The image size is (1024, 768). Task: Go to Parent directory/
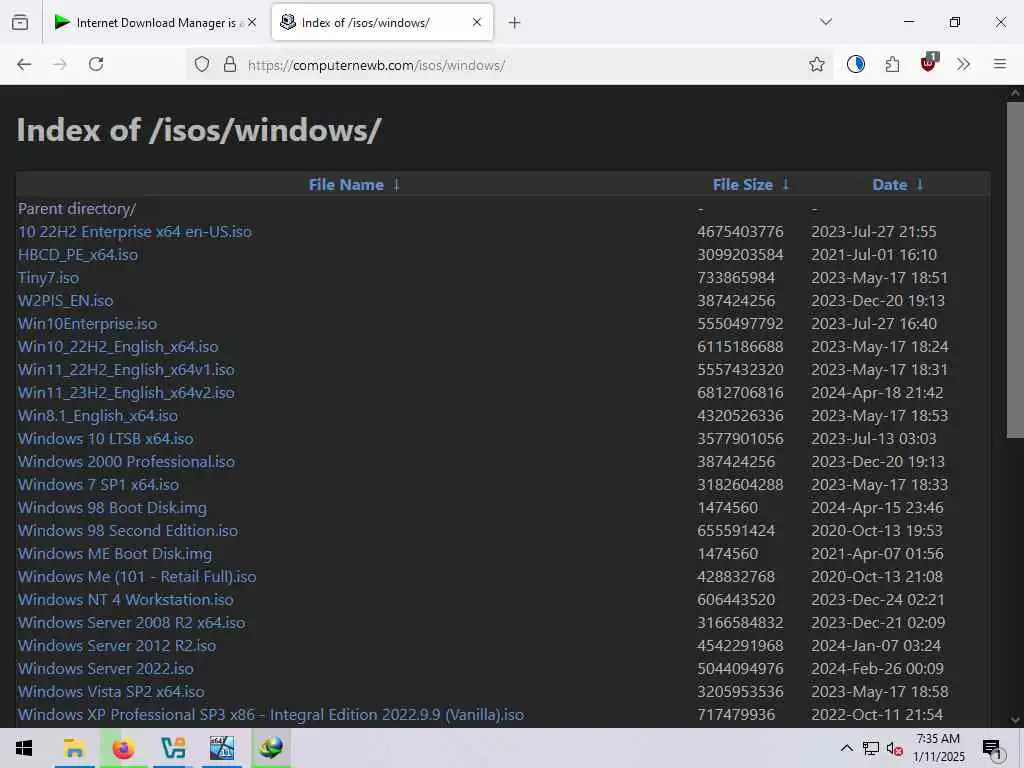(77, 209)
